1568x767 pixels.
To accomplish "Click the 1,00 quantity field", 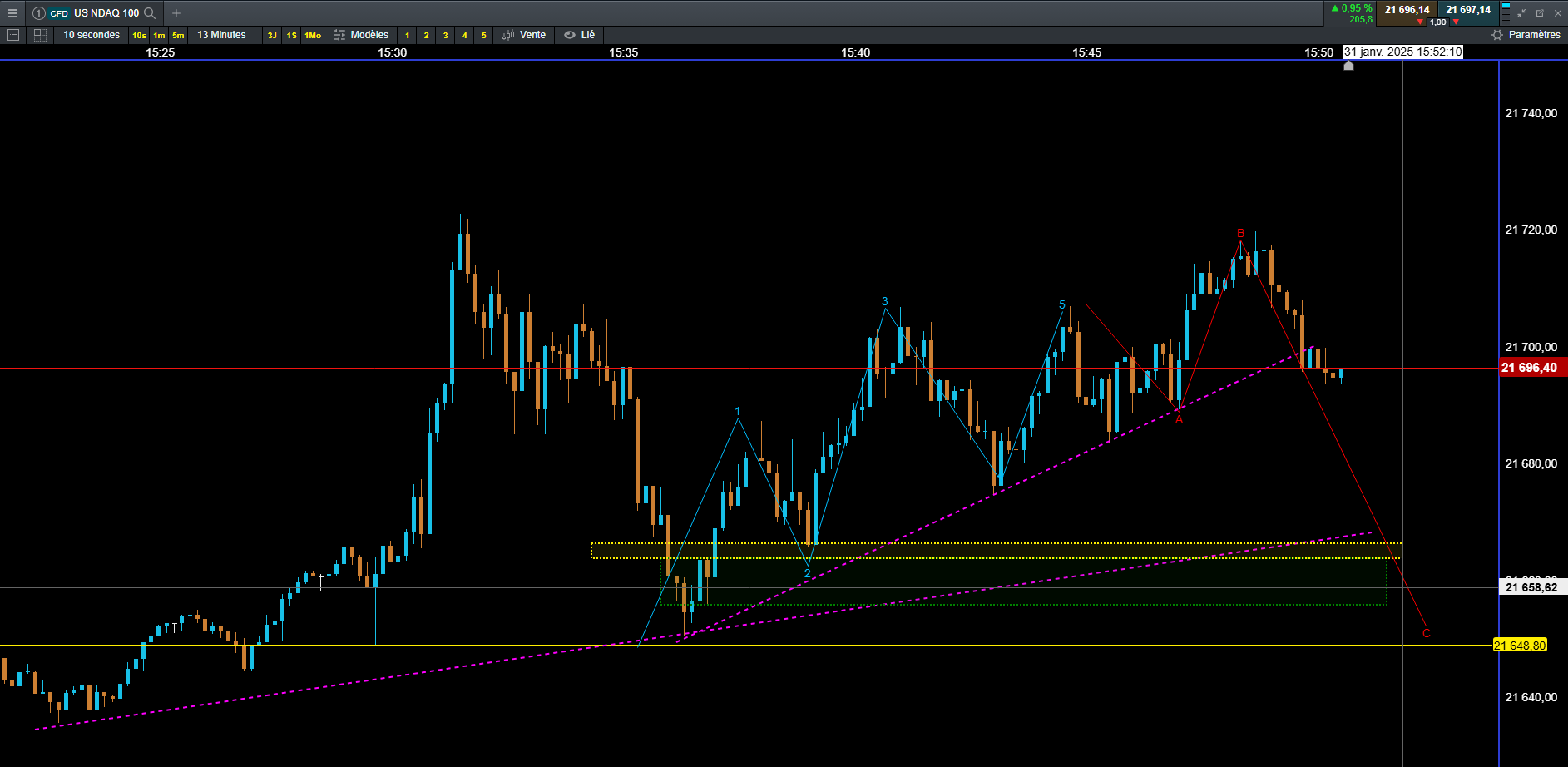I will click(x=1438, y=22).
